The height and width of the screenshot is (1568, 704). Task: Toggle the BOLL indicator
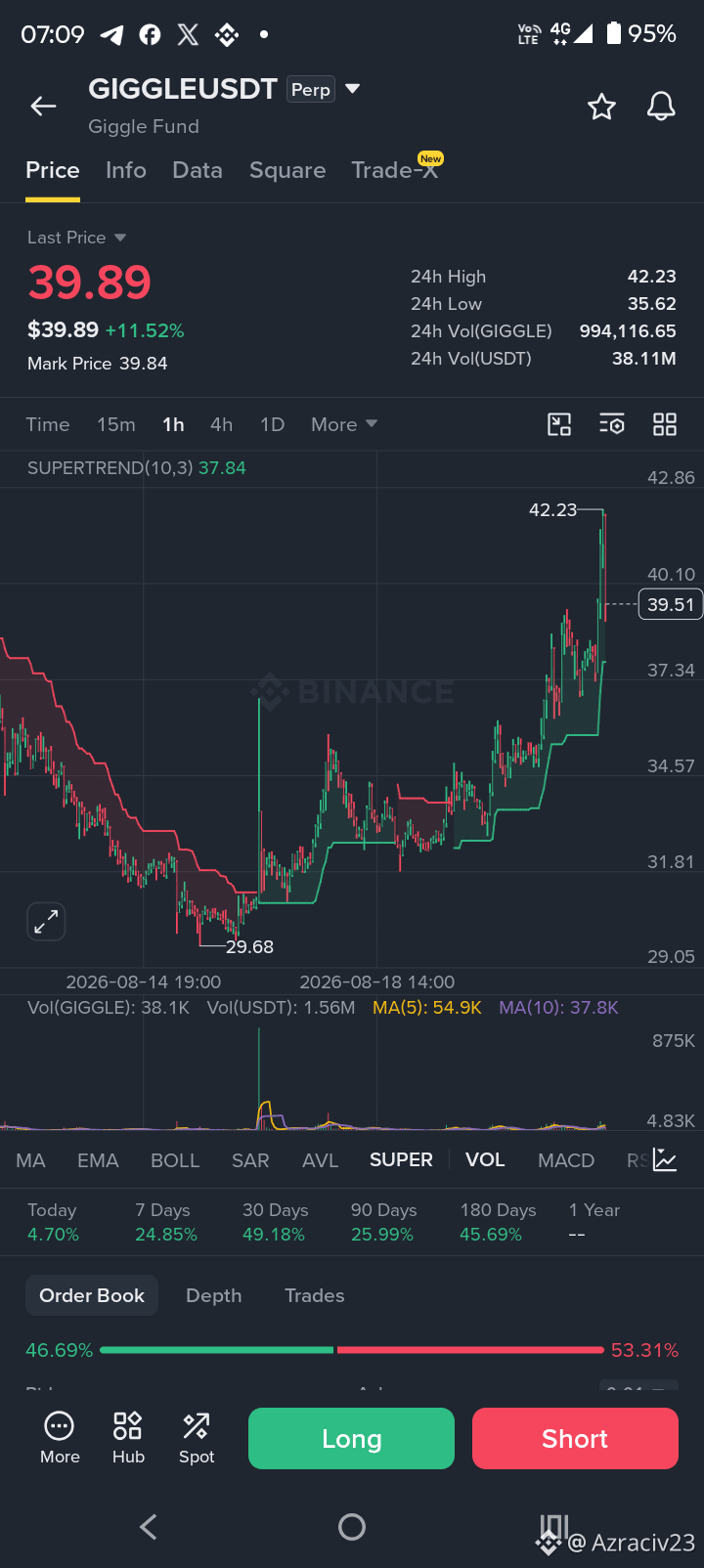coord(175,1160)
